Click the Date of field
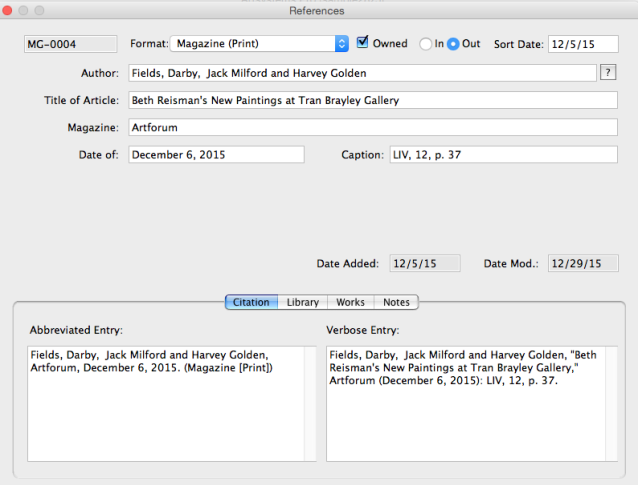 point(215,154)
